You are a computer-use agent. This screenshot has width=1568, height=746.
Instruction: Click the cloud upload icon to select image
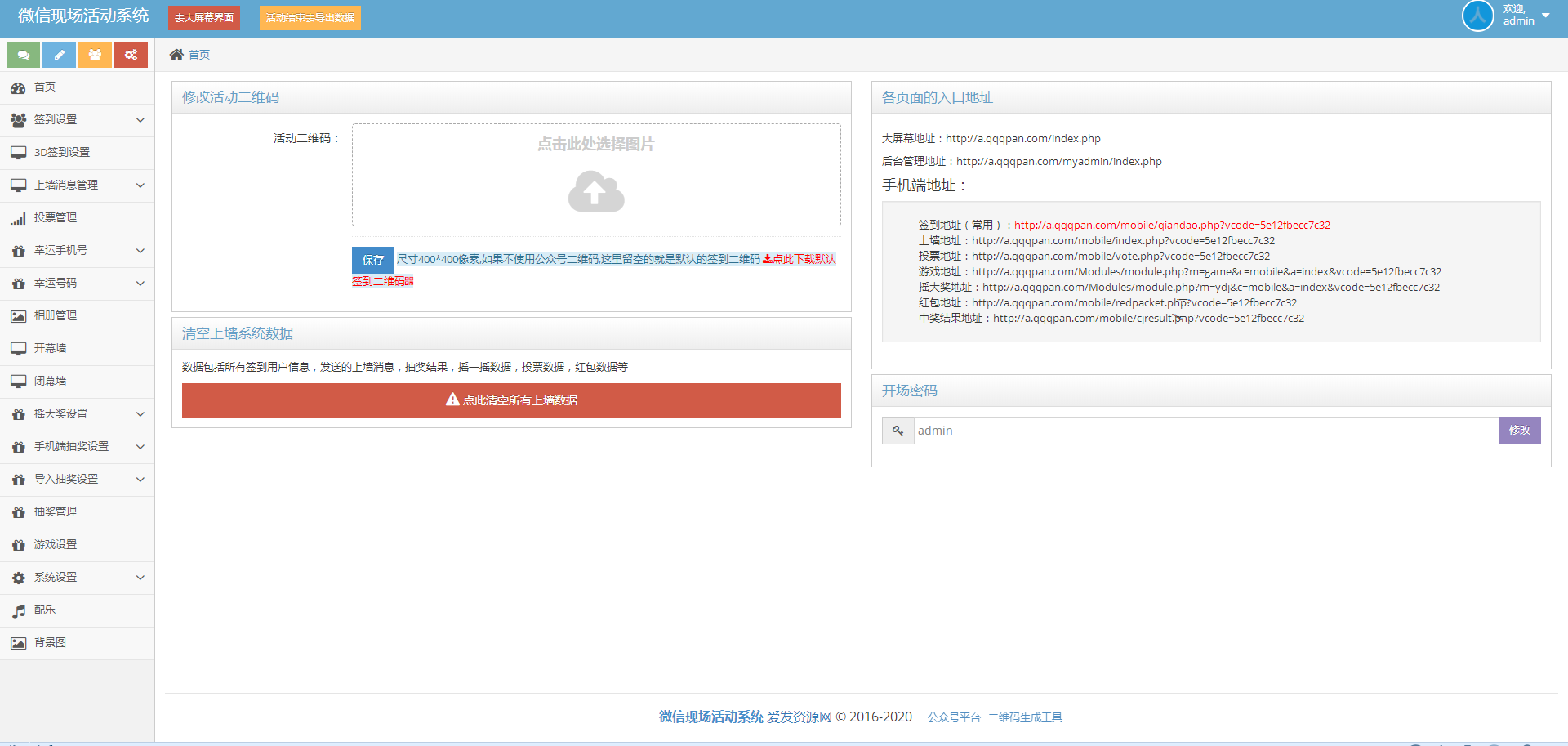coord(596,191)
